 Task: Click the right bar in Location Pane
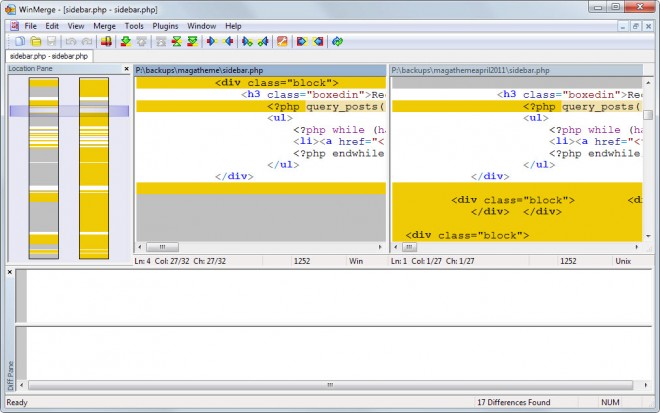click(x=93, y=168)
